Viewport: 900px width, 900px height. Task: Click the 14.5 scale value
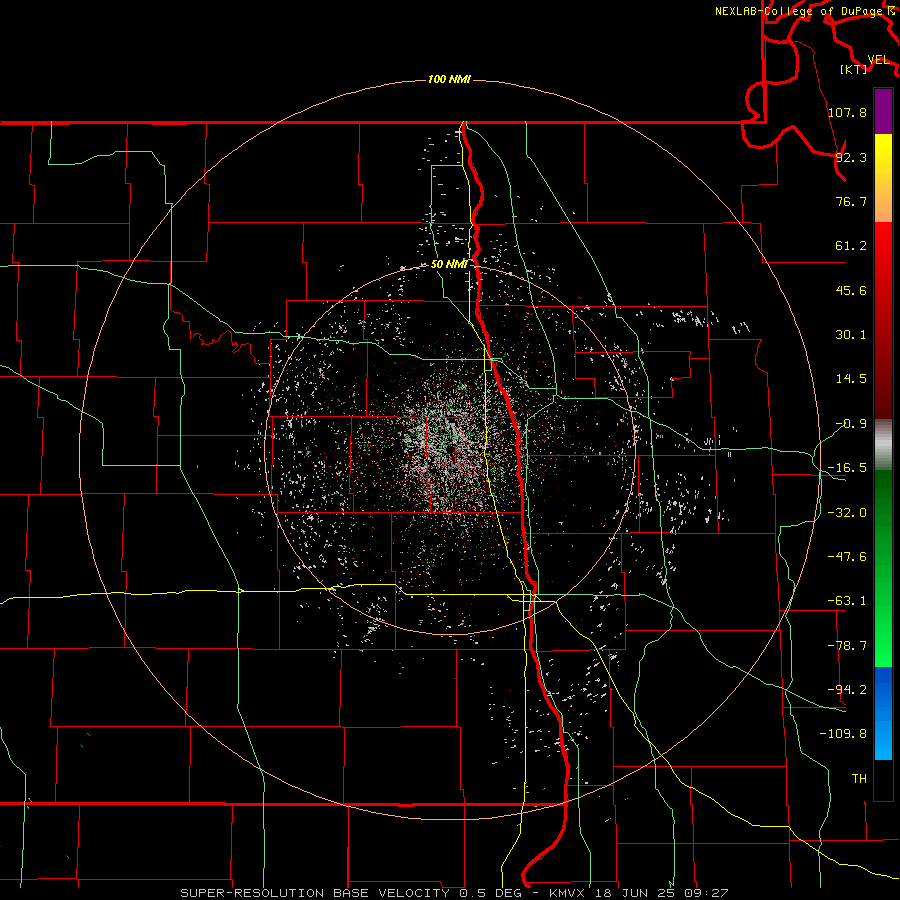851,379
